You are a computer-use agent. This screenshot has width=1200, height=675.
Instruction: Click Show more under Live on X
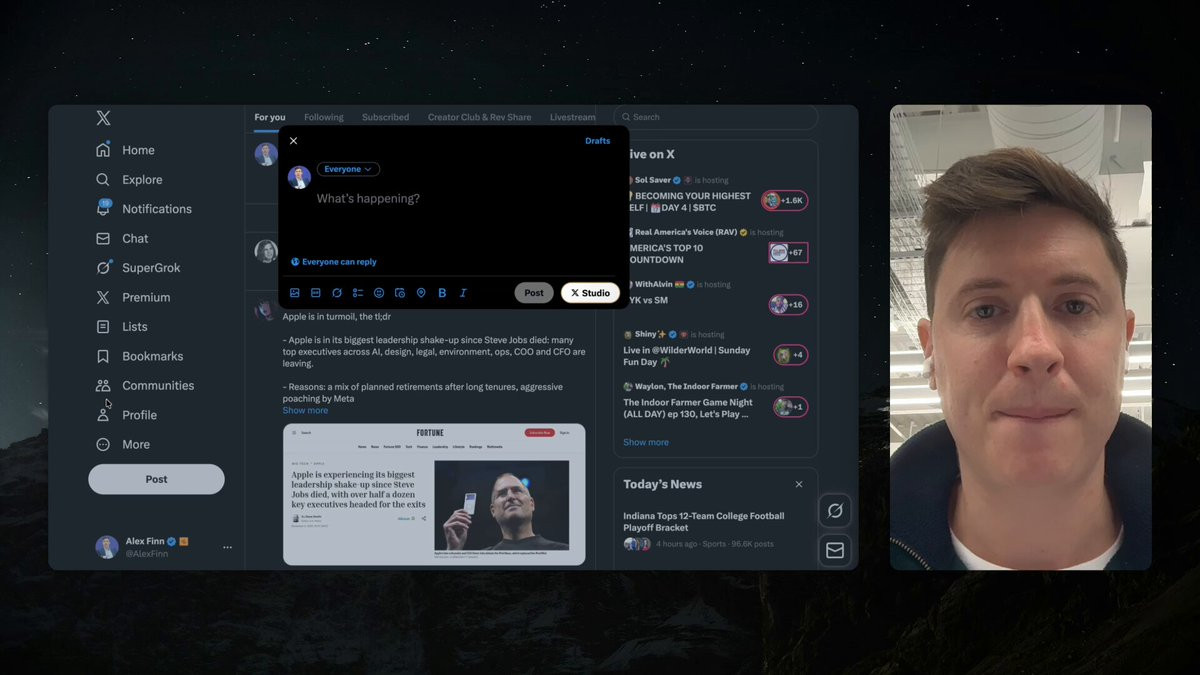point(646,442)
